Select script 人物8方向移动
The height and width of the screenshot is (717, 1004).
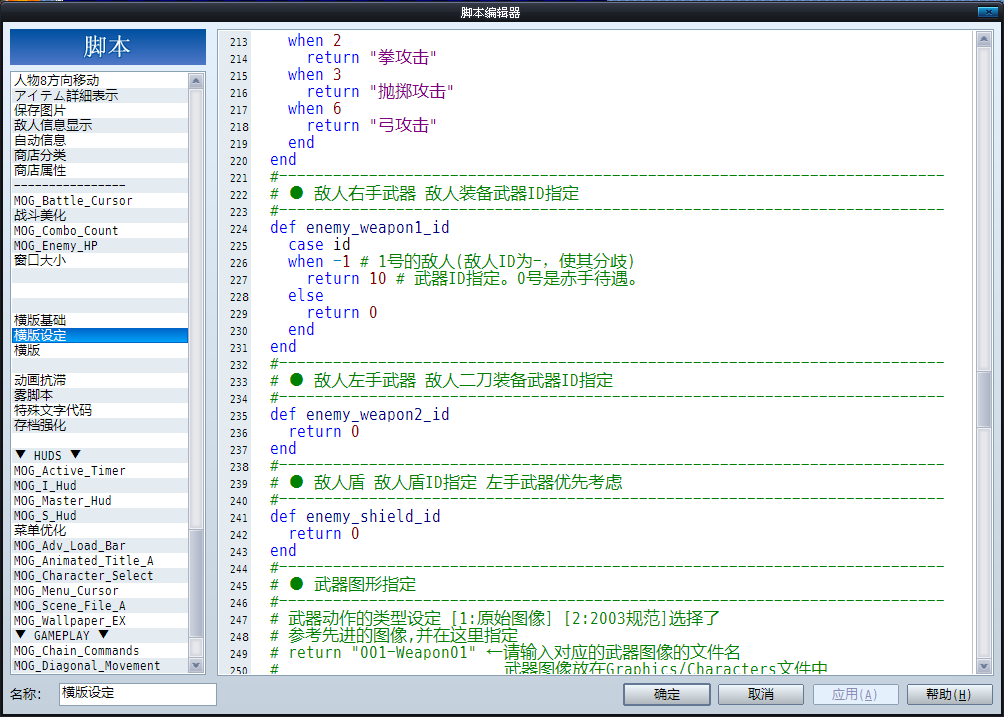click(100, 81)
